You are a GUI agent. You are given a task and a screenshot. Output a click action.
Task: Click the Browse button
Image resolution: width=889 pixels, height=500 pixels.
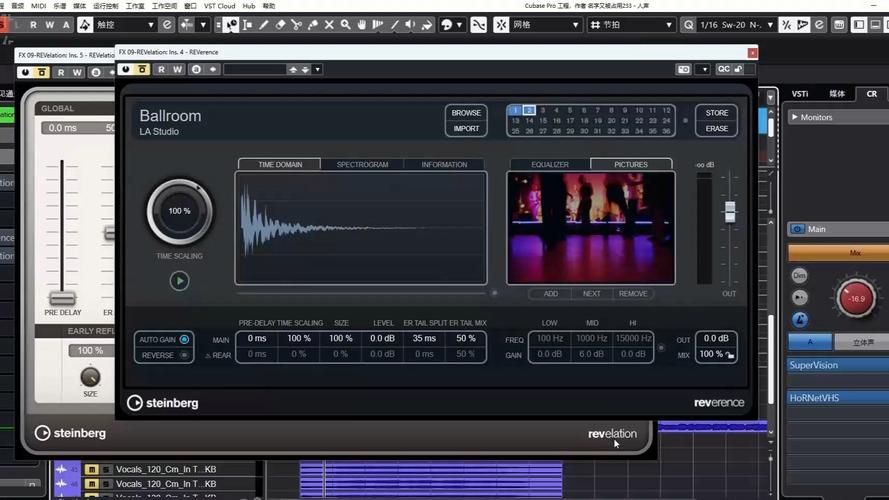tap(466, 113)
